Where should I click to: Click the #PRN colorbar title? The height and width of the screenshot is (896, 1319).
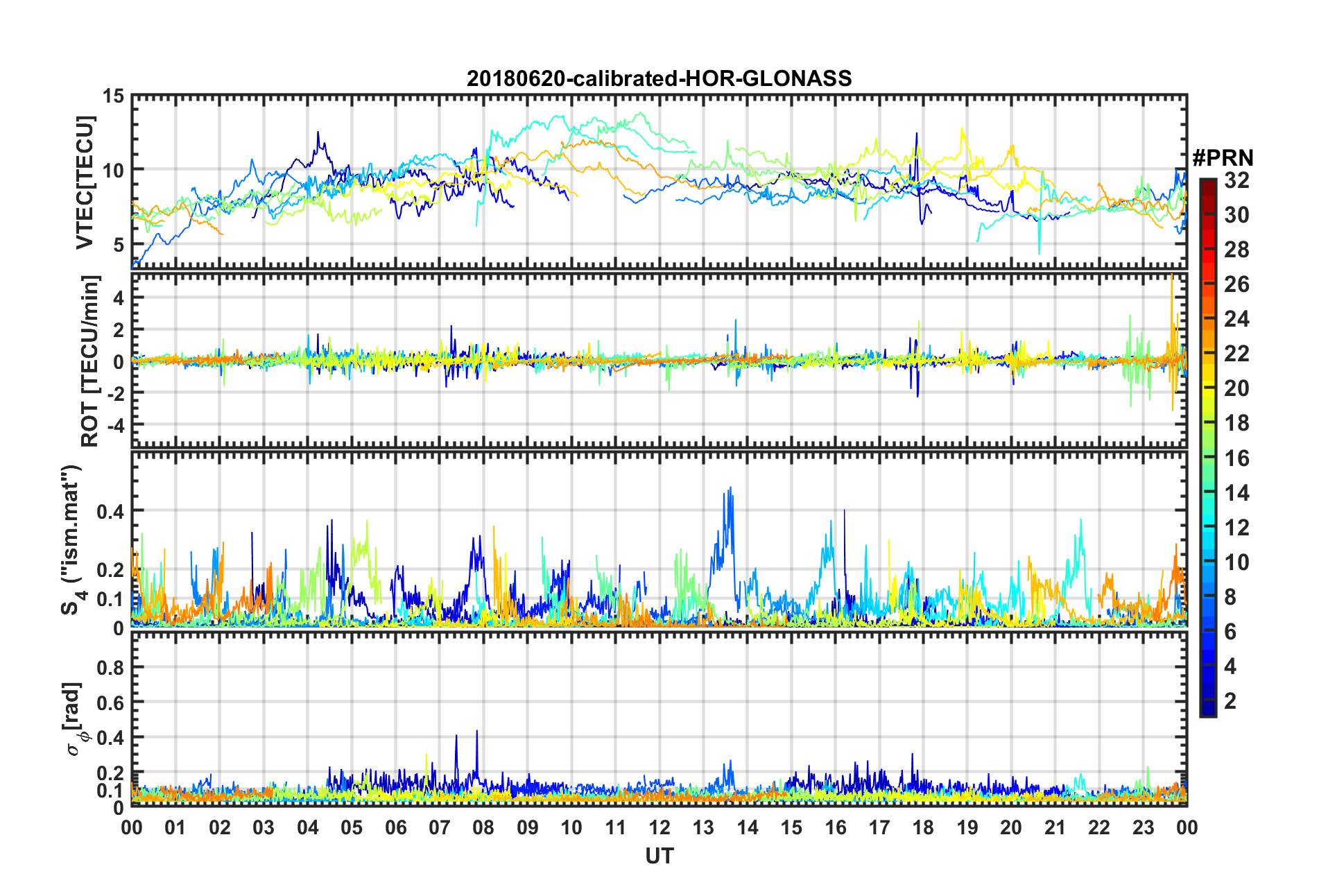1223,158
